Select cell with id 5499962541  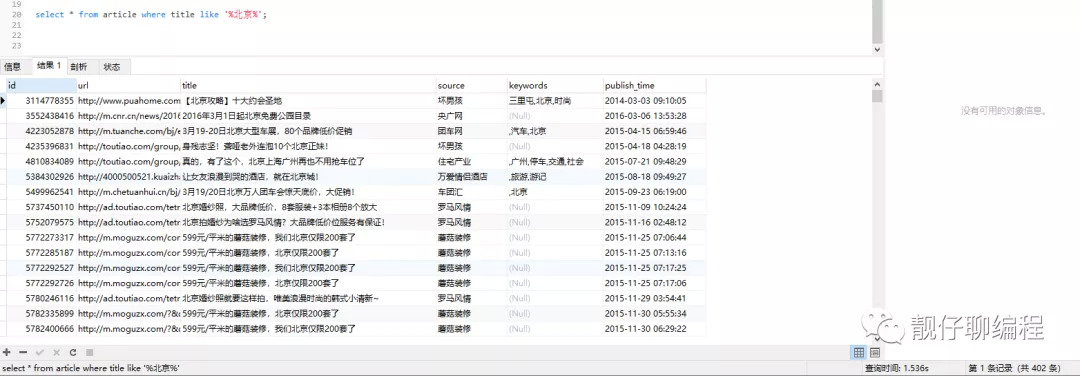tap(41, 191)
